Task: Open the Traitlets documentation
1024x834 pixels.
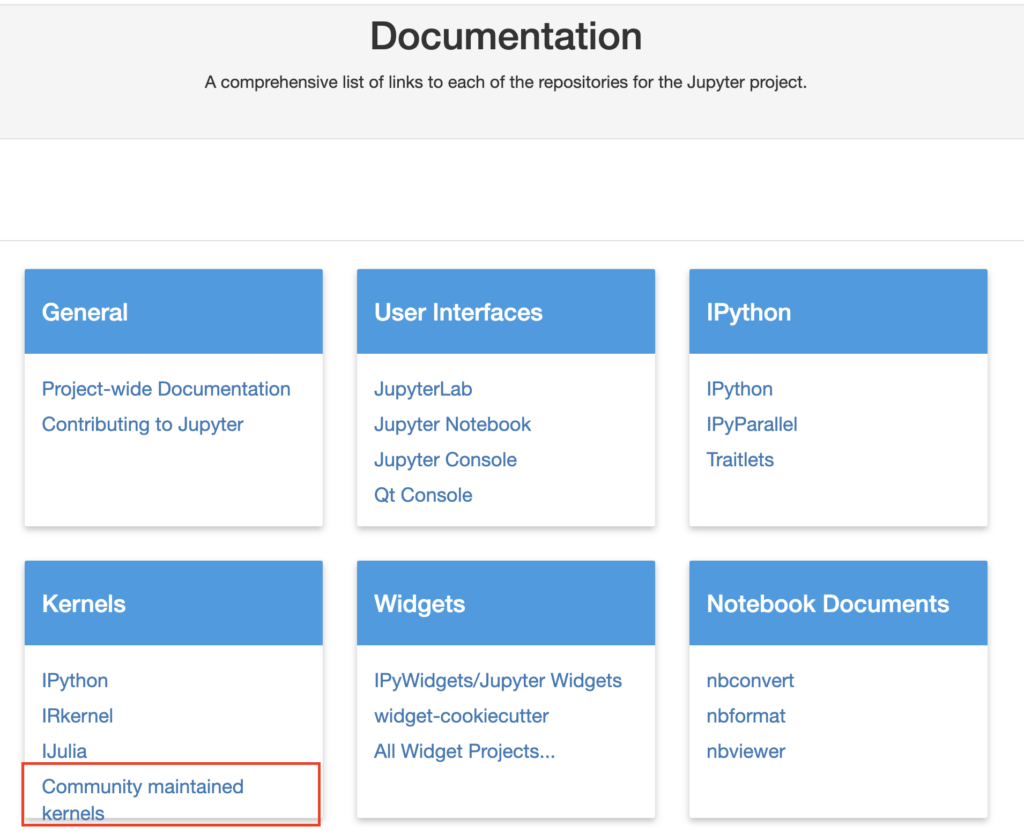Action: coord(740,459)
